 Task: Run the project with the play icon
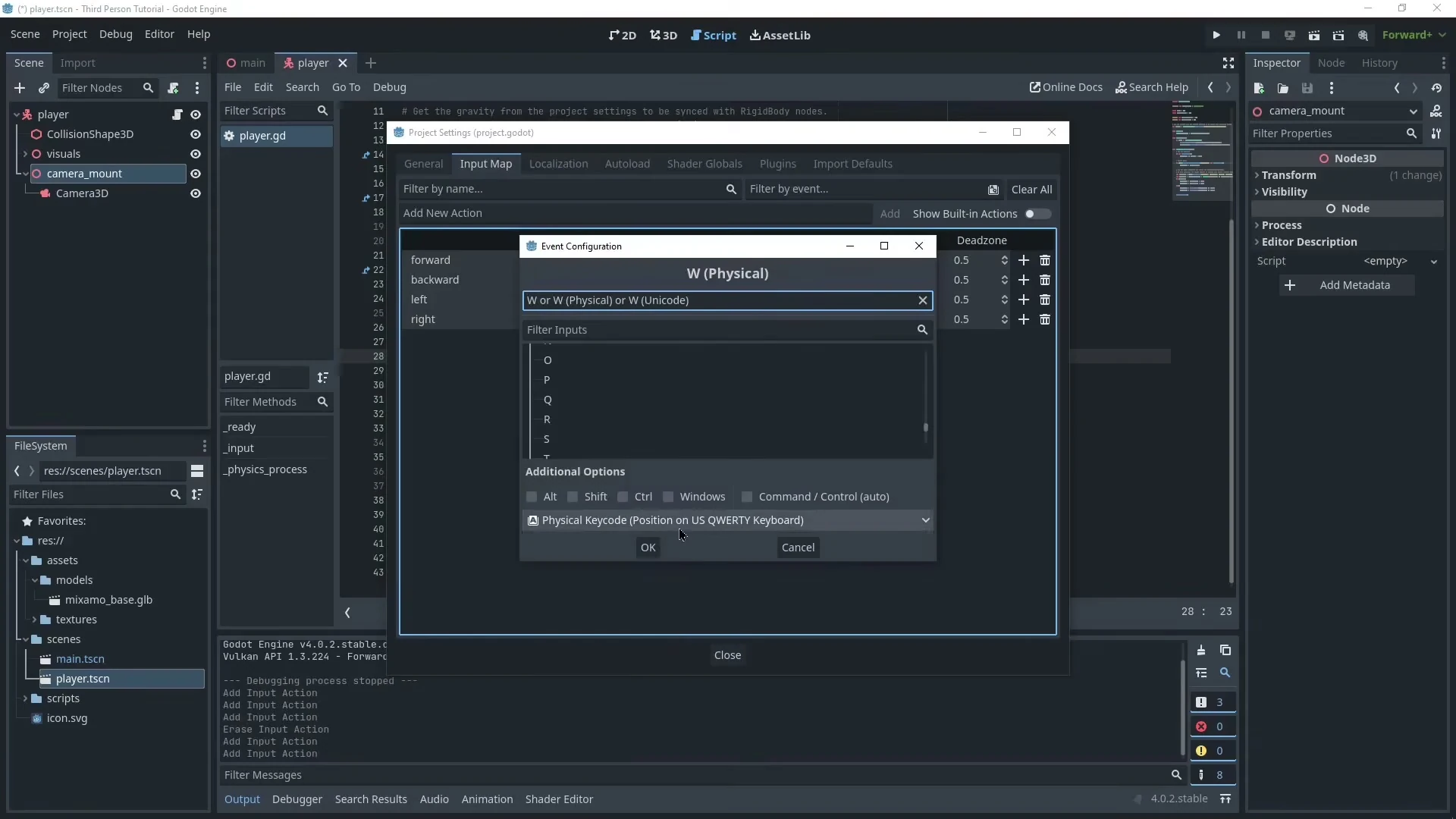(x=1216, y=35)
